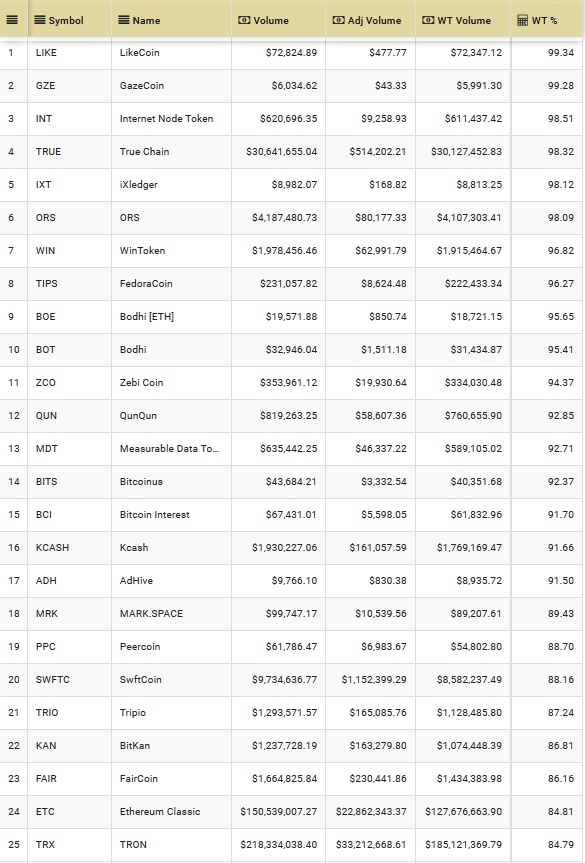The width and height of the screenshot is (585, 863).
Task: Click the Measurable Data To... name cell
Action: [171, 449]
